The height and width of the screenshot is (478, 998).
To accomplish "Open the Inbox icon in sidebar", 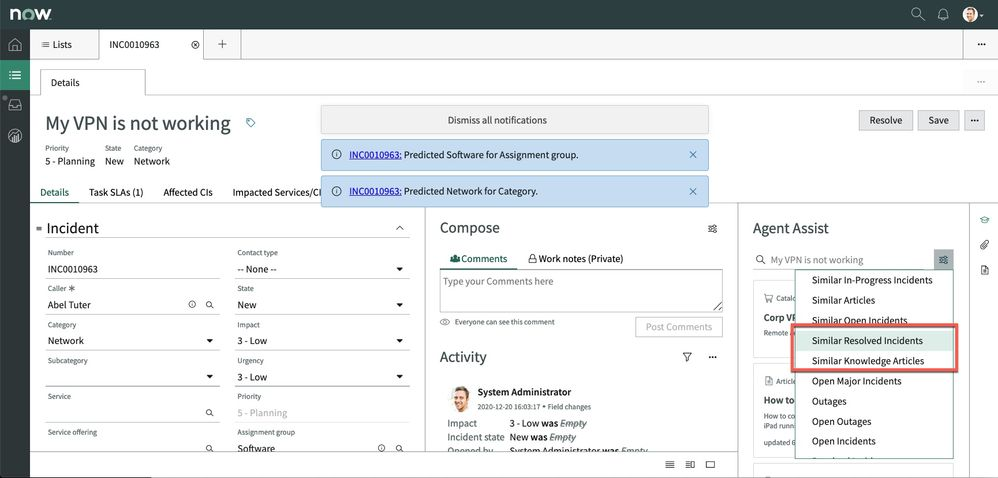I will tap(15, 105).
